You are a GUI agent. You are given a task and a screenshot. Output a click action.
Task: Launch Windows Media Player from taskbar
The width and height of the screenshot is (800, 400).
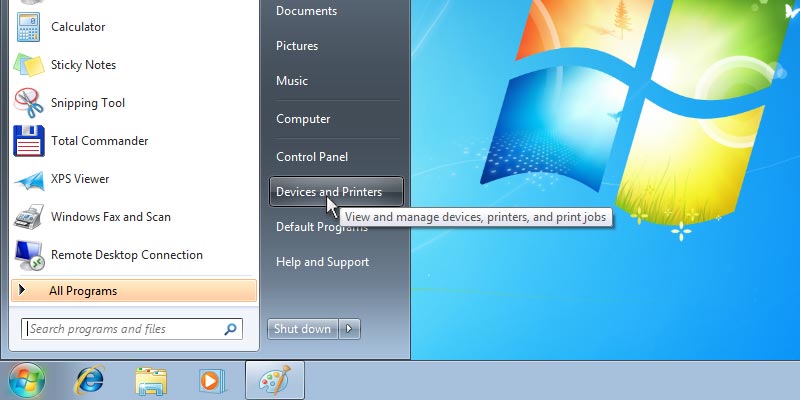click(x=211, y=381)
